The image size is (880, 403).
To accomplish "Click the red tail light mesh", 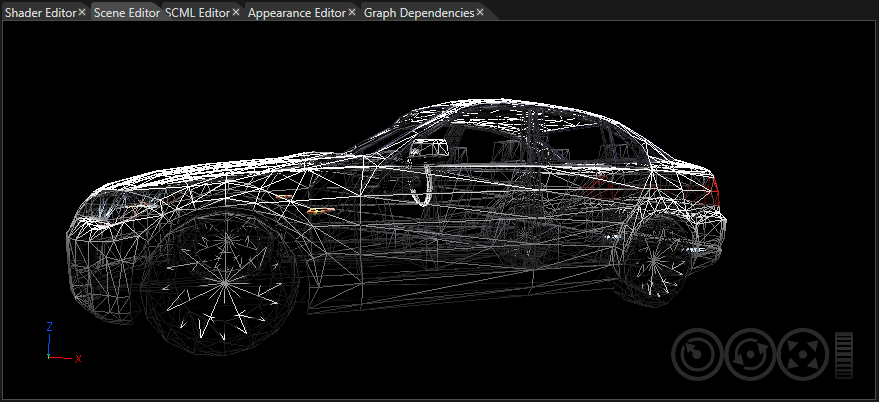I will pos(708,190).
